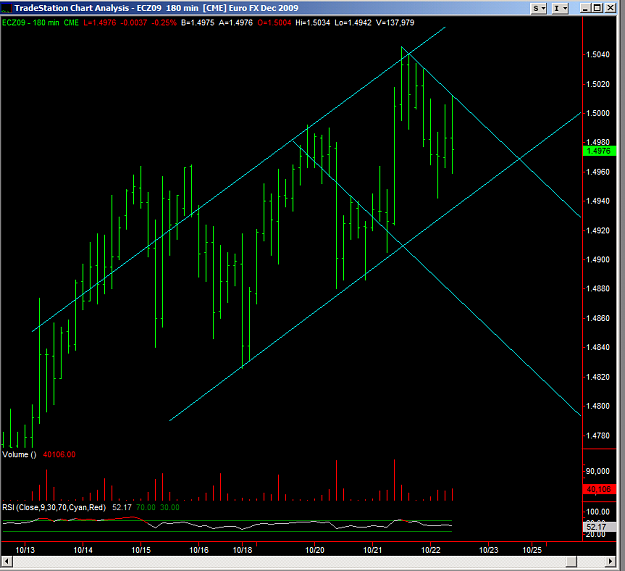Click the Lo=1.4942 low value
This screenshot has height=571, width=625.
point(353,23)
